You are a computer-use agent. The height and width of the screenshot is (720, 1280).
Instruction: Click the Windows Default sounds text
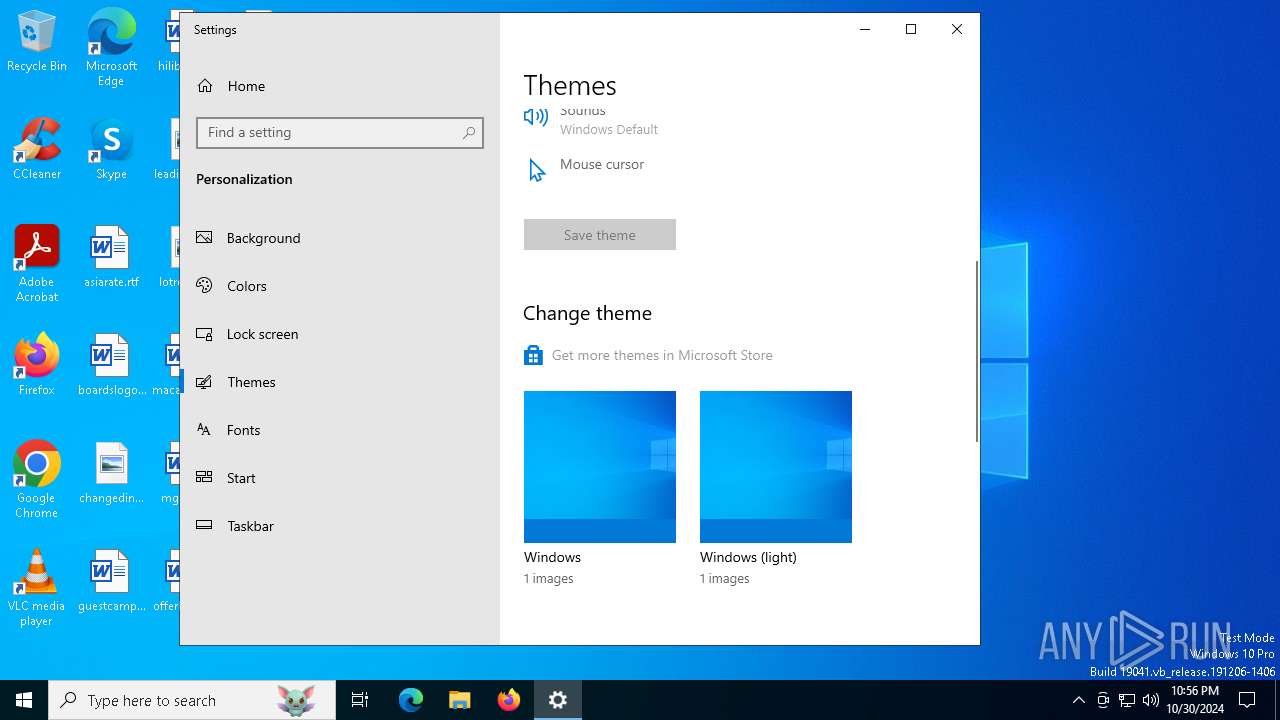pos(609,130)
